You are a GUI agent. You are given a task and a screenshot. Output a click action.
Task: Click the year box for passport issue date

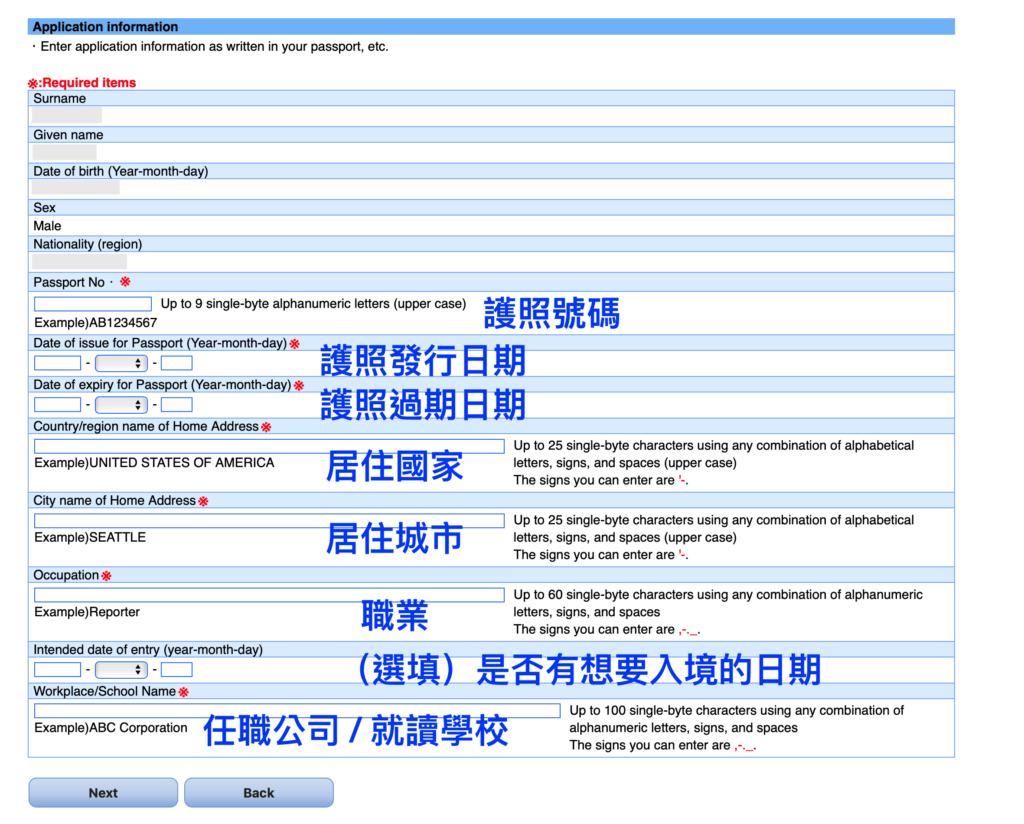coord(57,362)
